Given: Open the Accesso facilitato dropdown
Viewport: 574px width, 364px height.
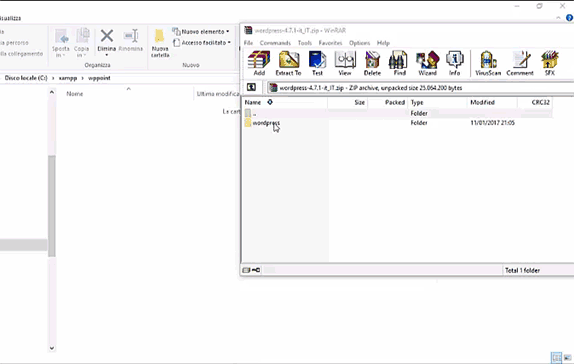Looking at the screenshot, I should pyautogui.click(x=202, y=42).
